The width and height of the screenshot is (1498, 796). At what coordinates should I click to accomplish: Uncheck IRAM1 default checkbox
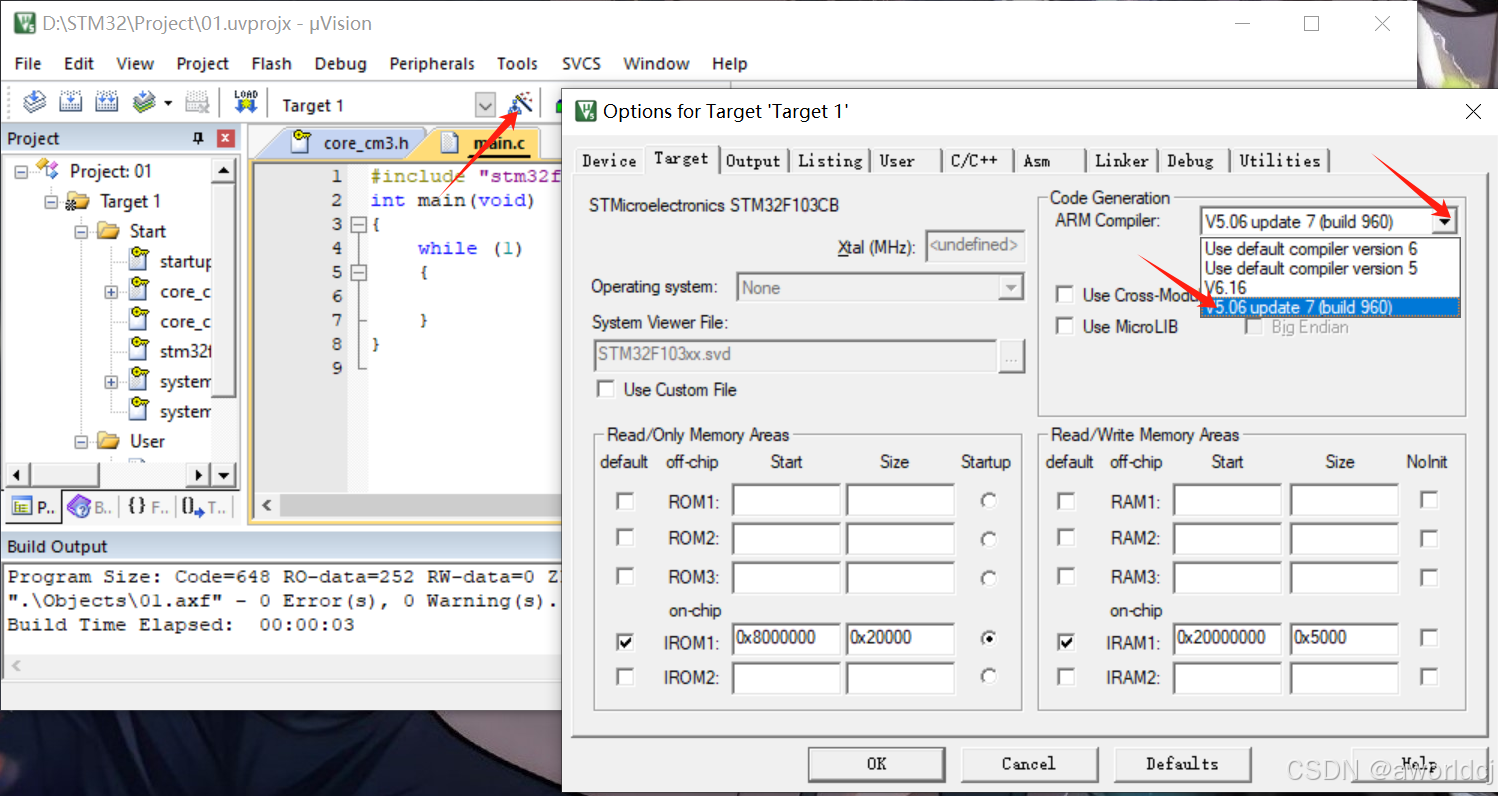click(1066, 641)
